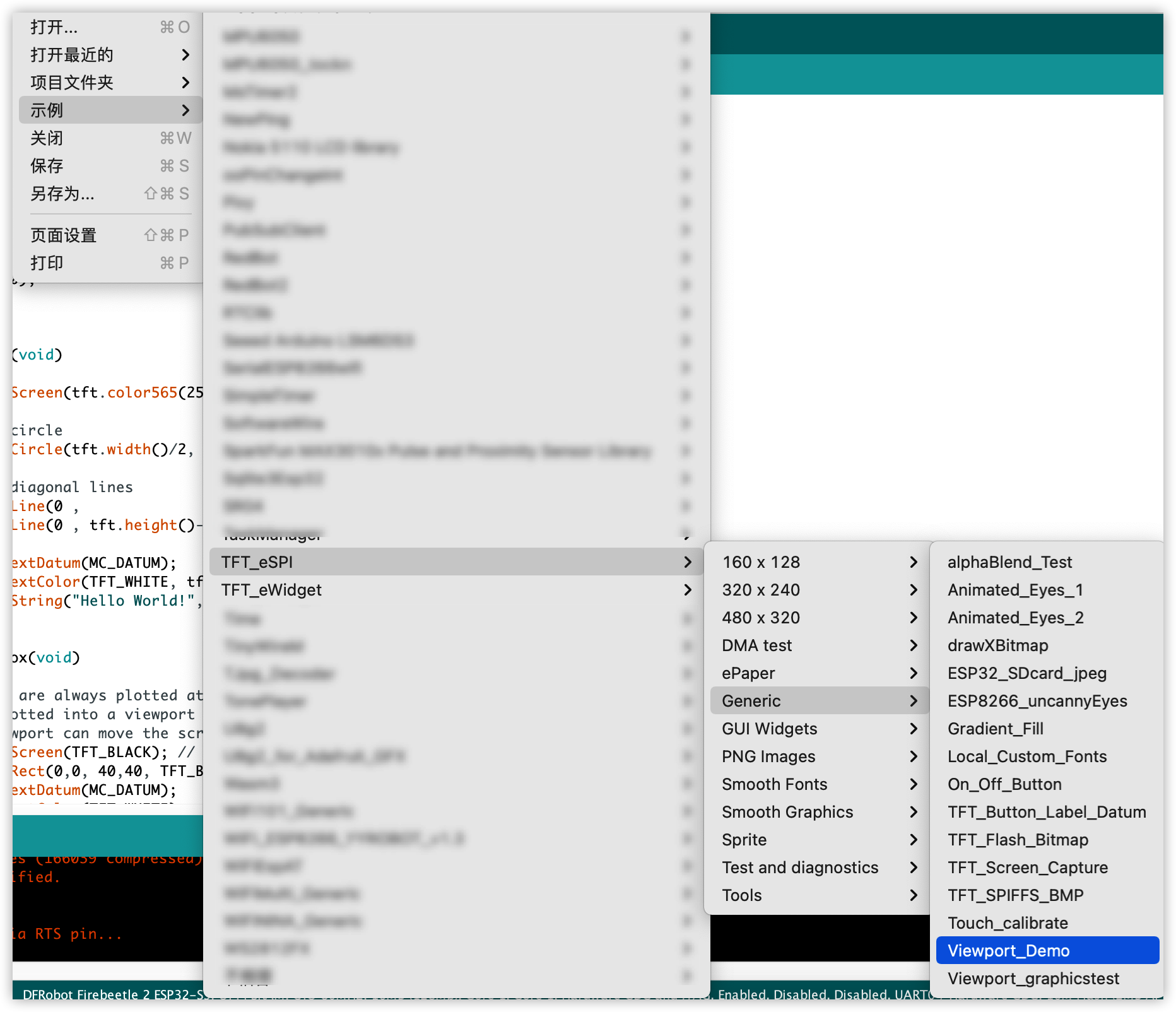1176x1012 pixels.
Task: Open the Sprite examples submenu
Action: 819,840
